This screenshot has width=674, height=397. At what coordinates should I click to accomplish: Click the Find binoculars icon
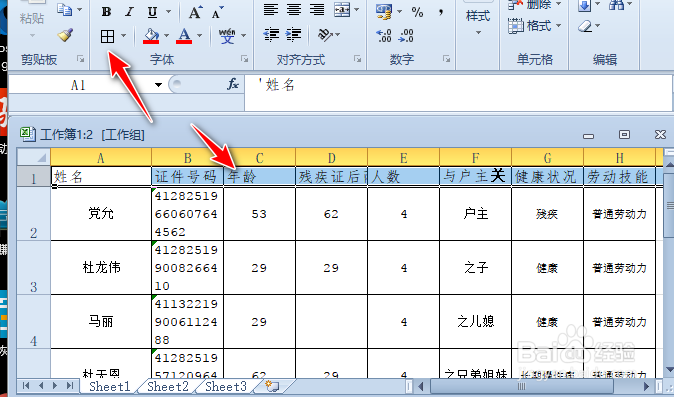[616, 5]
